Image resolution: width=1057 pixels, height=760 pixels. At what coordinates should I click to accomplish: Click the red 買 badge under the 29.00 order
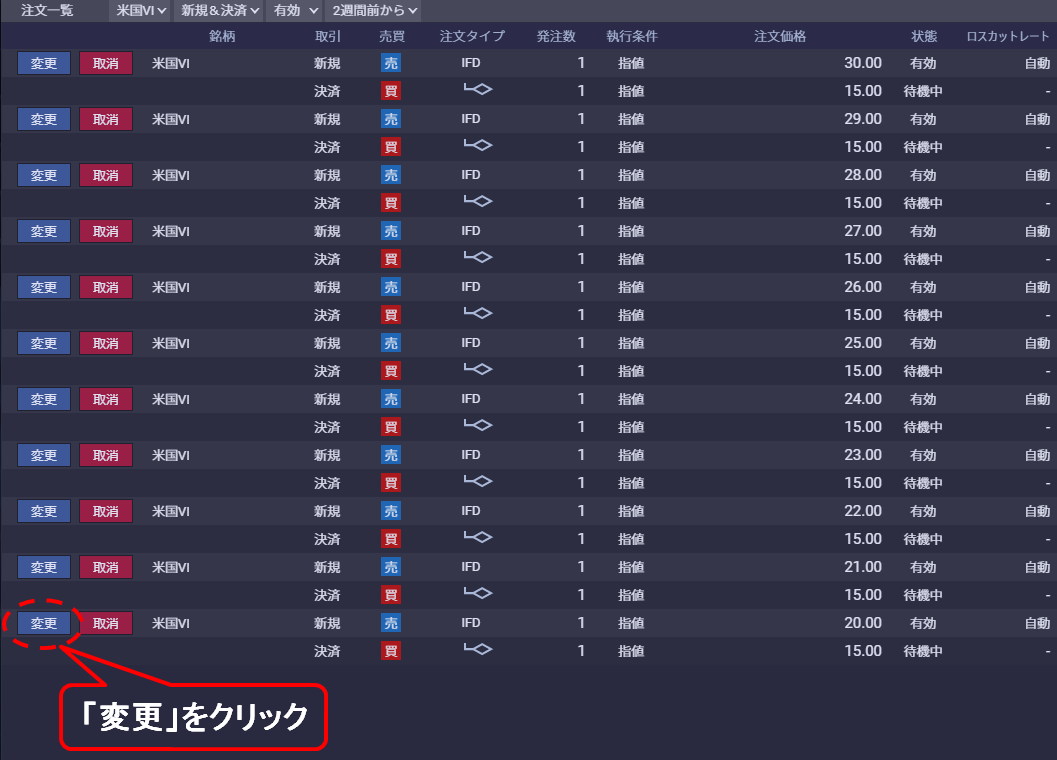(x=391, y=147)
